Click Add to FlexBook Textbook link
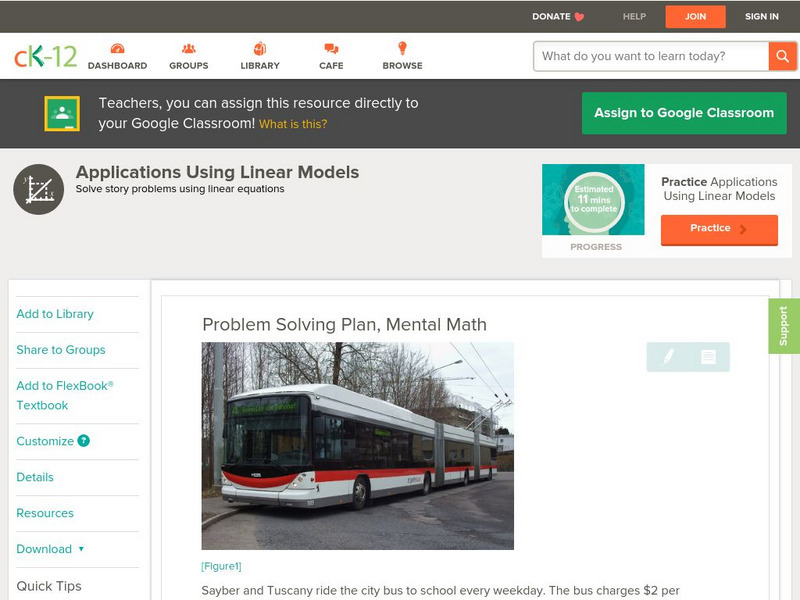Screen dimensions: 800x600 pyautogui.click(x=65, y=395)
